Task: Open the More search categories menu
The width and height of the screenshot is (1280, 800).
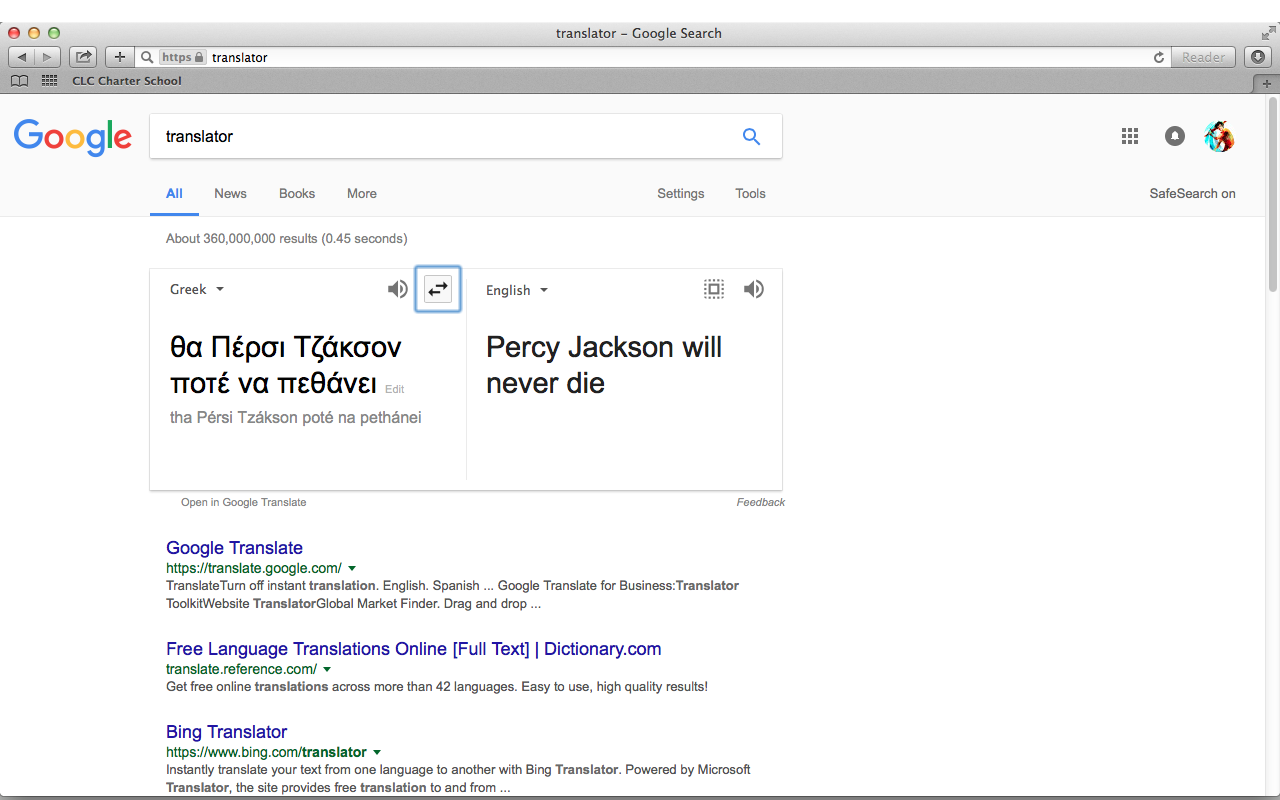Action: click(362, 194)
